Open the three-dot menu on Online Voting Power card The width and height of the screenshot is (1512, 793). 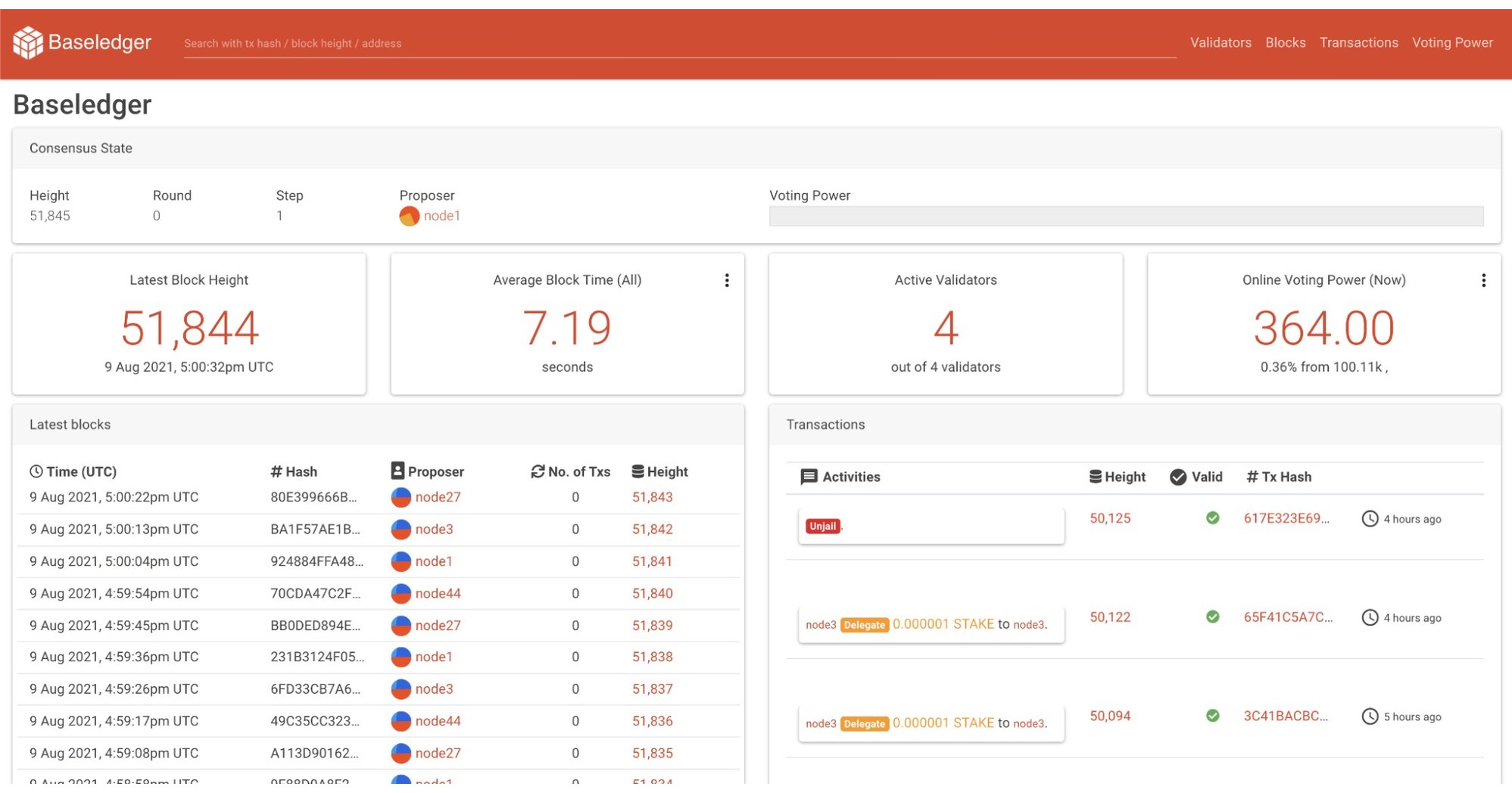point(1483,280)
